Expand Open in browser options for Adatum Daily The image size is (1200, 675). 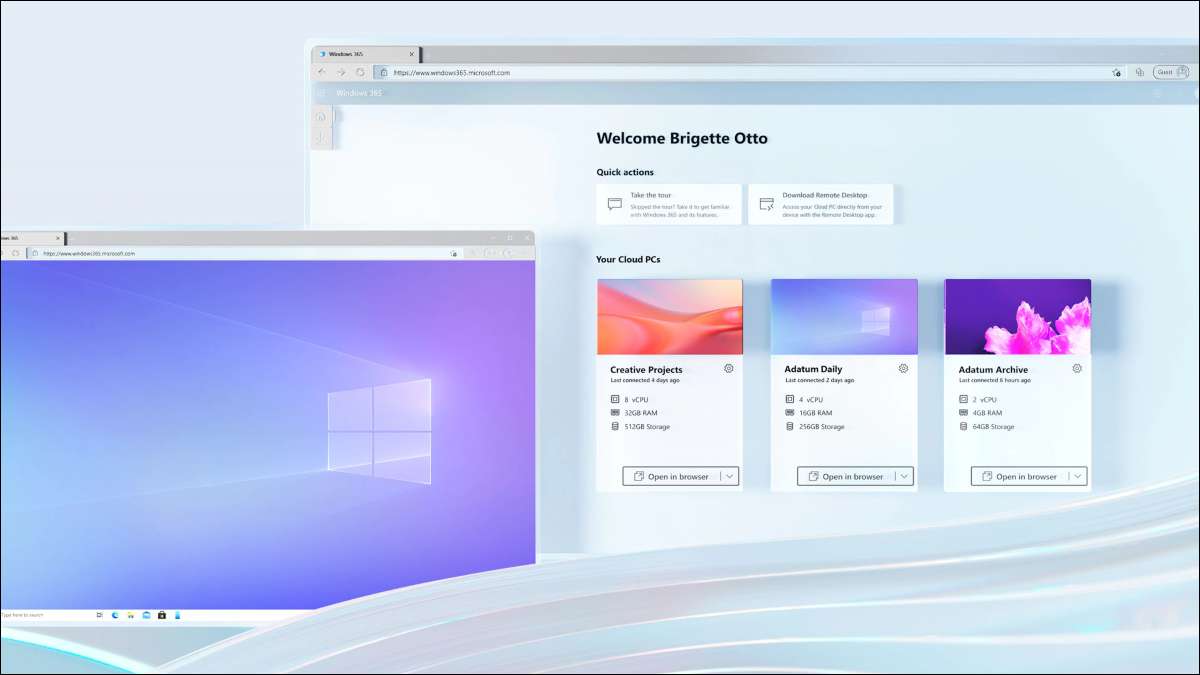click(904, 477)
